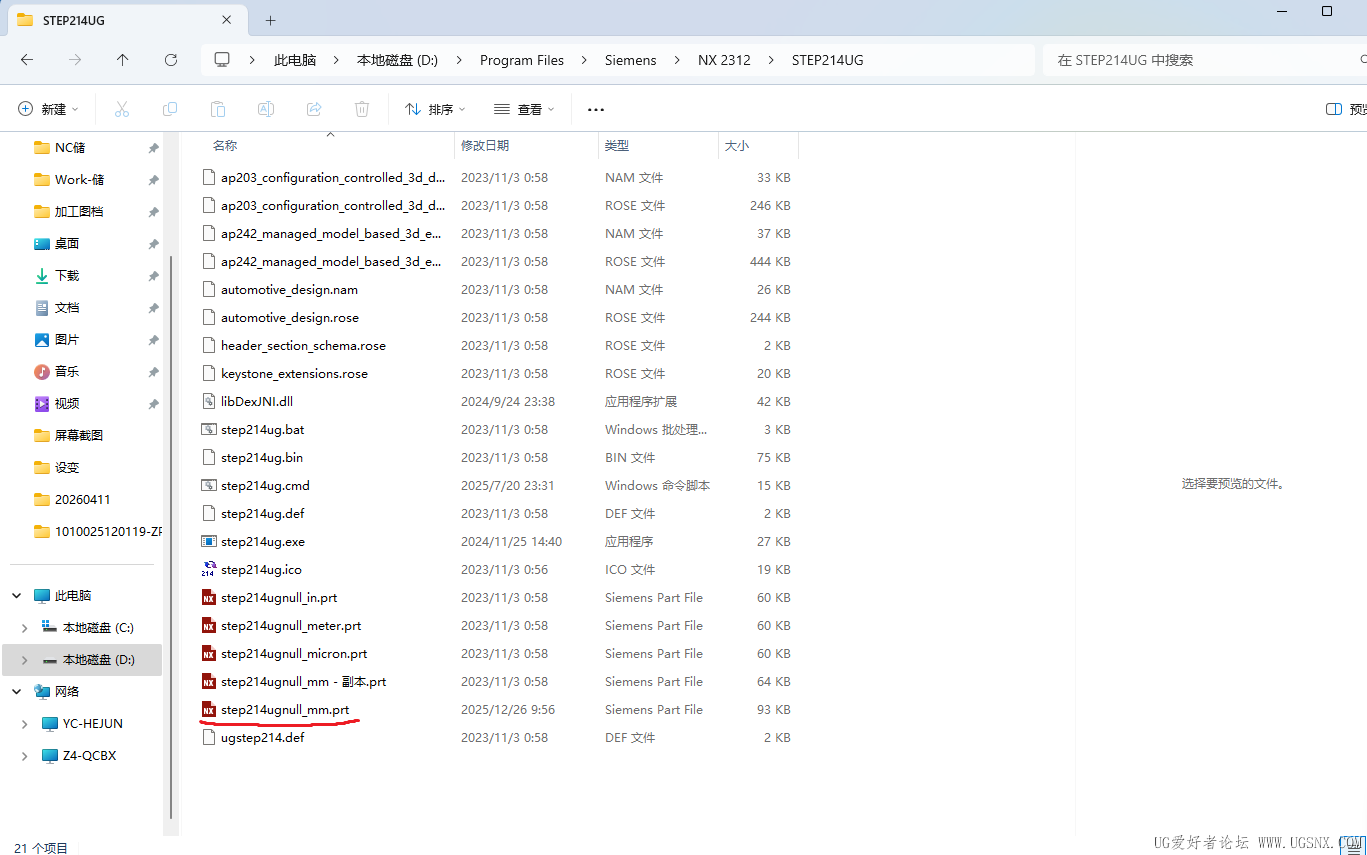Open the 新建 (New) dropdown
This screenshot has height=855, width=1367.
pyautogui.click(x=48, y=109)
